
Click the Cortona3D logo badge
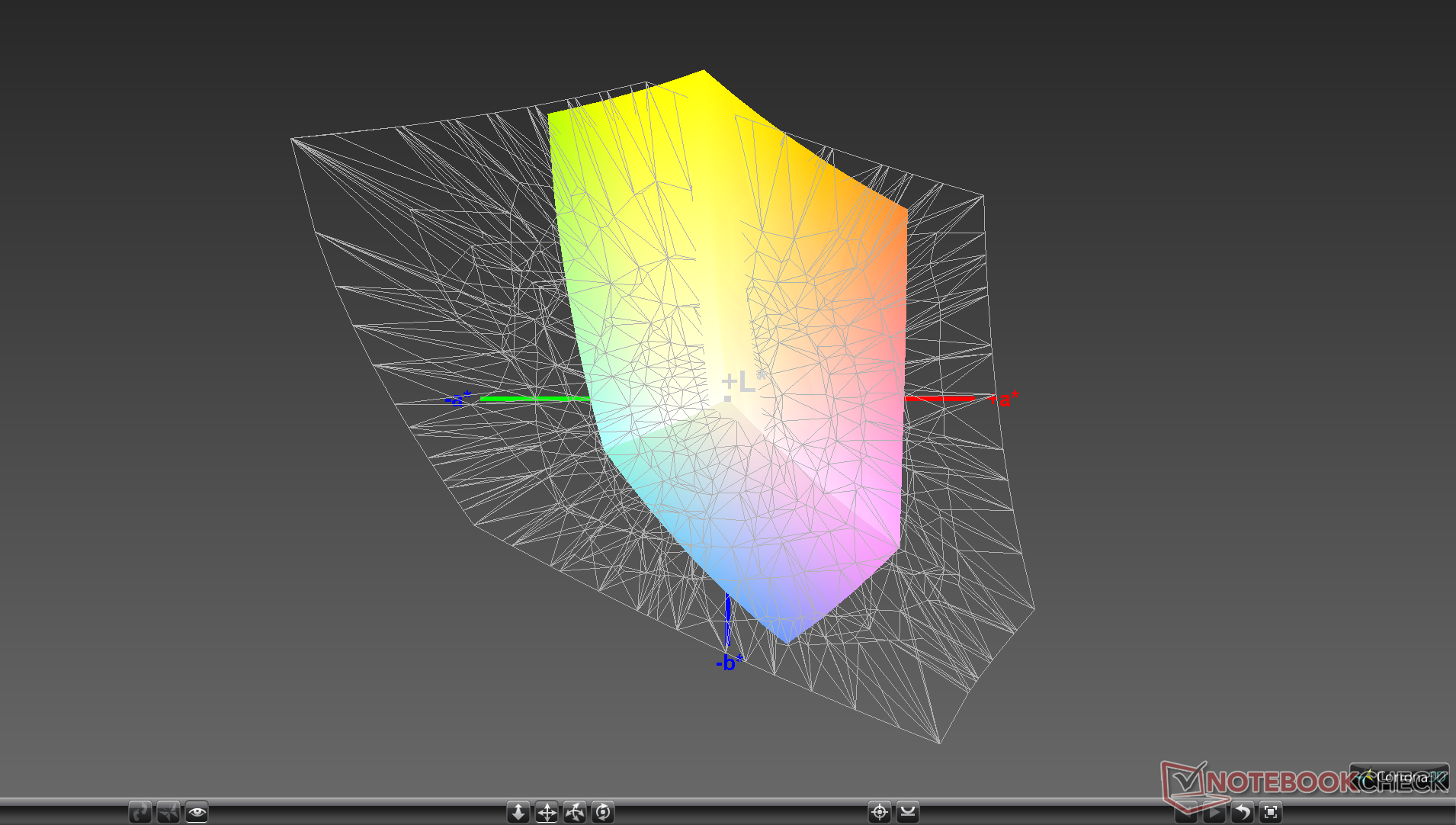click(1400, 777)
